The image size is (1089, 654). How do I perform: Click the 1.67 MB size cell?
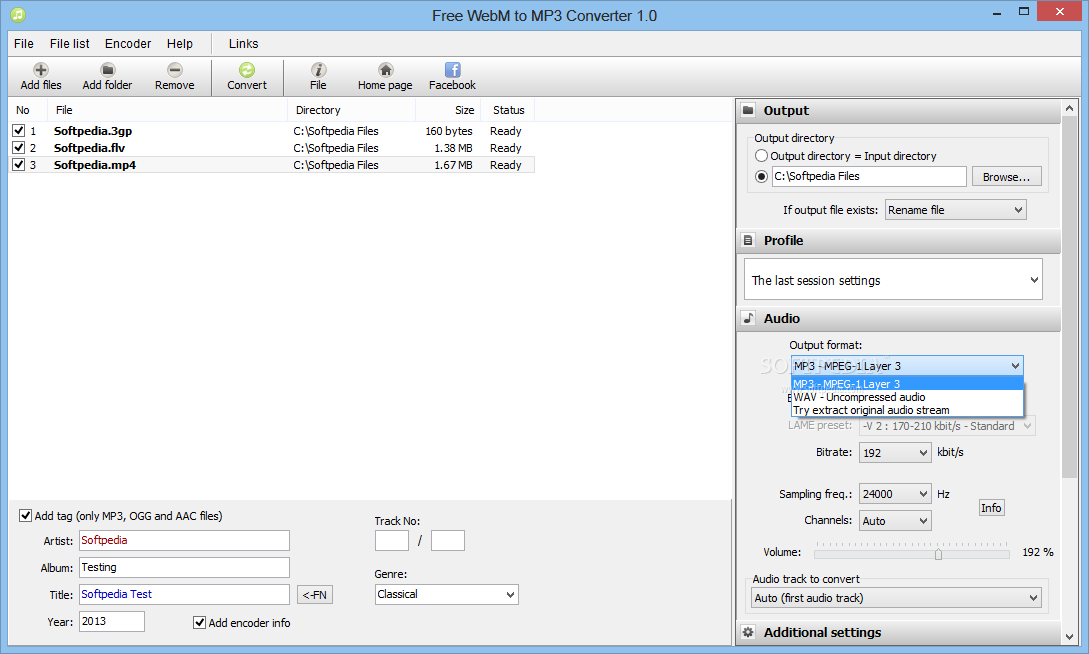[454, 165]
